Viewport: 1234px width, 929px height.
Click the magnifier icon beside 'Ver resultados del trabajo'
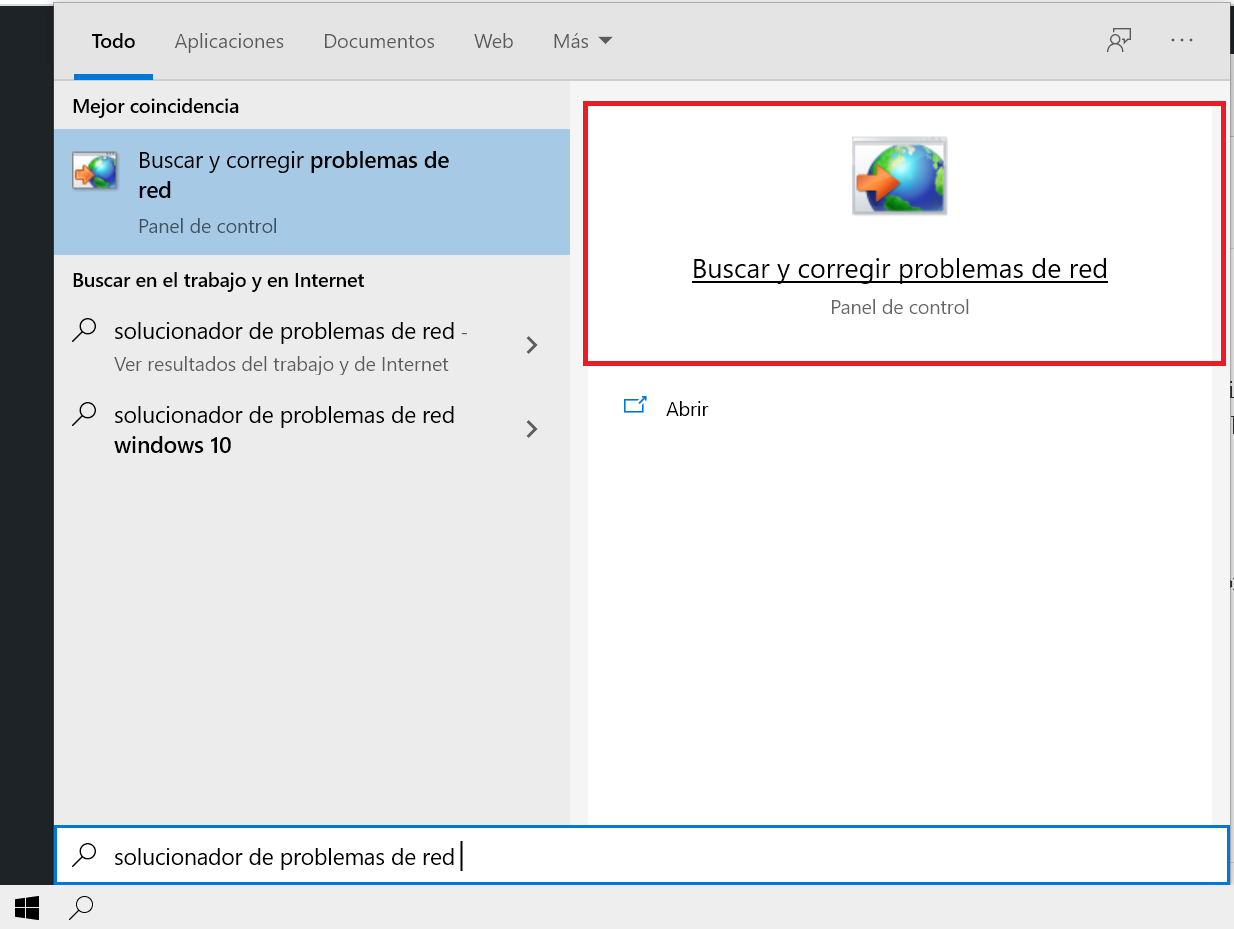pos(86,330)
